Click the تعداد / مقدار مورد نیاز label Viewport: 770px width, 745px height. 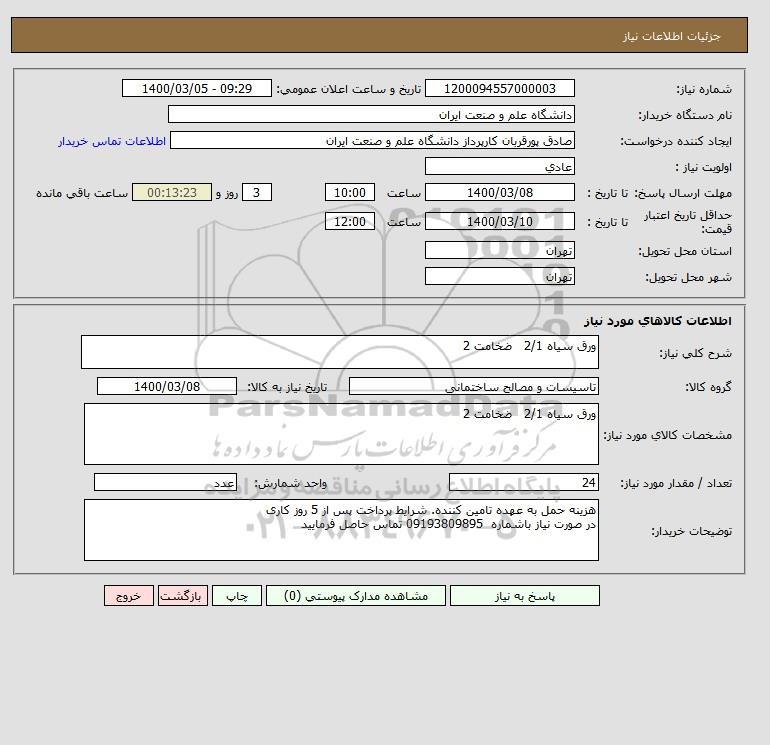[676, 483]
